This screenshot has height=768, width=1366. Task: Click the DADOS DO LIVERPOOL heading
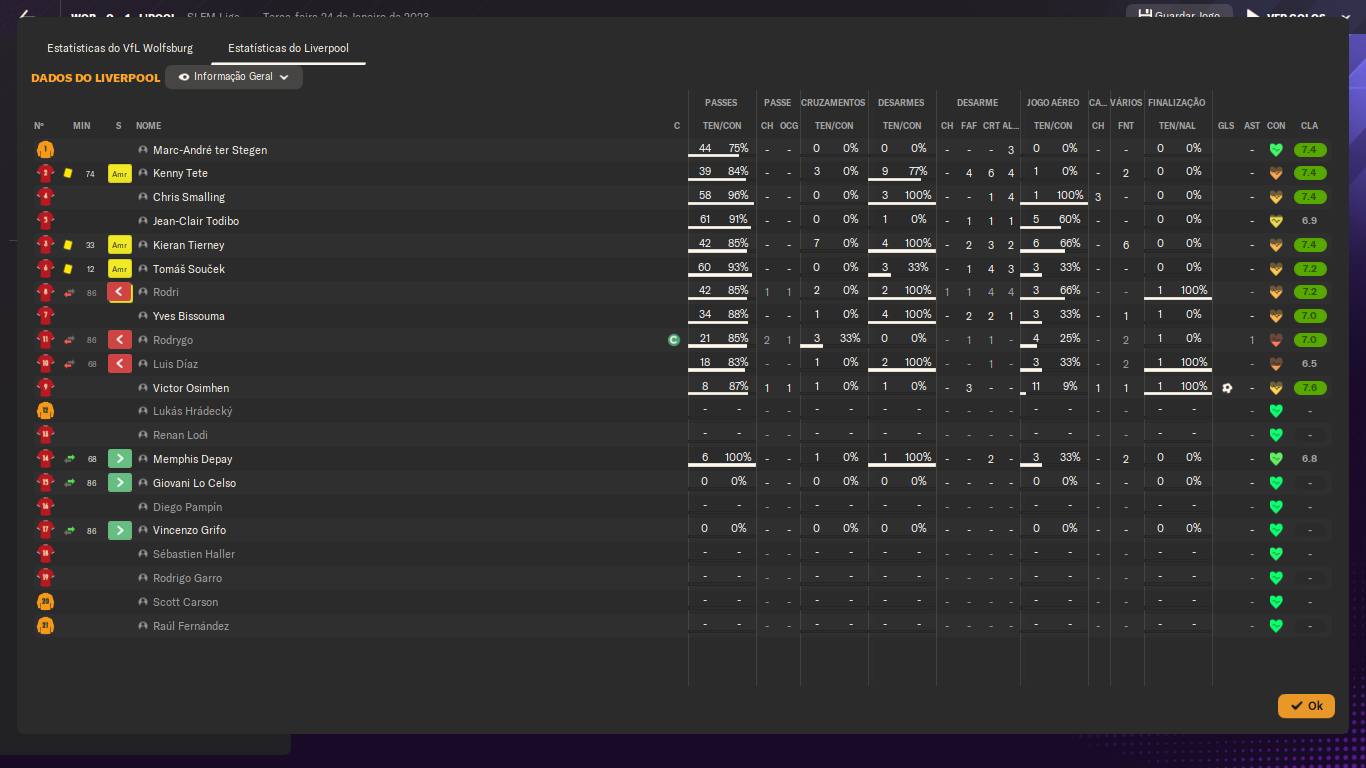(95, 78)
